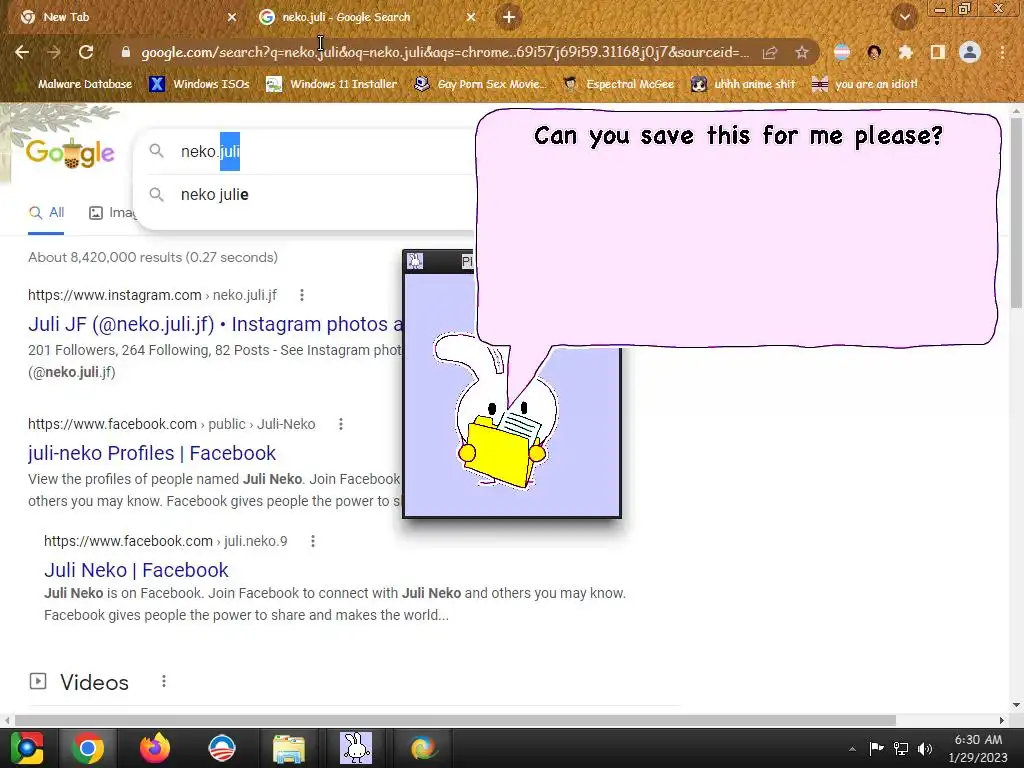1024x768 pixels.
Task: Bookmark this page with the star icon
Action: (802, 53)
